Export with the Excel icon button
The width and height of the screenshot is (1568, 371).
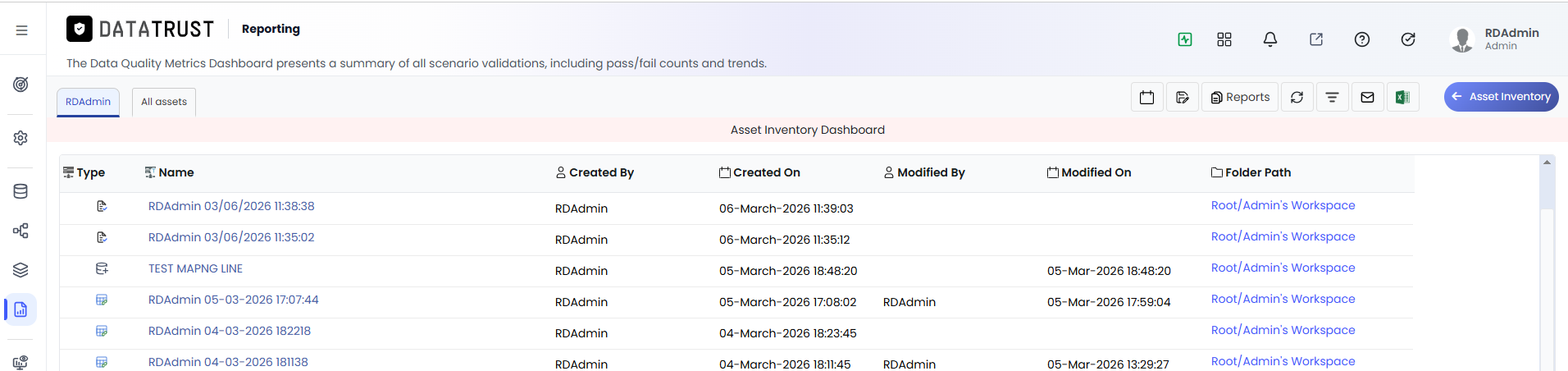1402,97
